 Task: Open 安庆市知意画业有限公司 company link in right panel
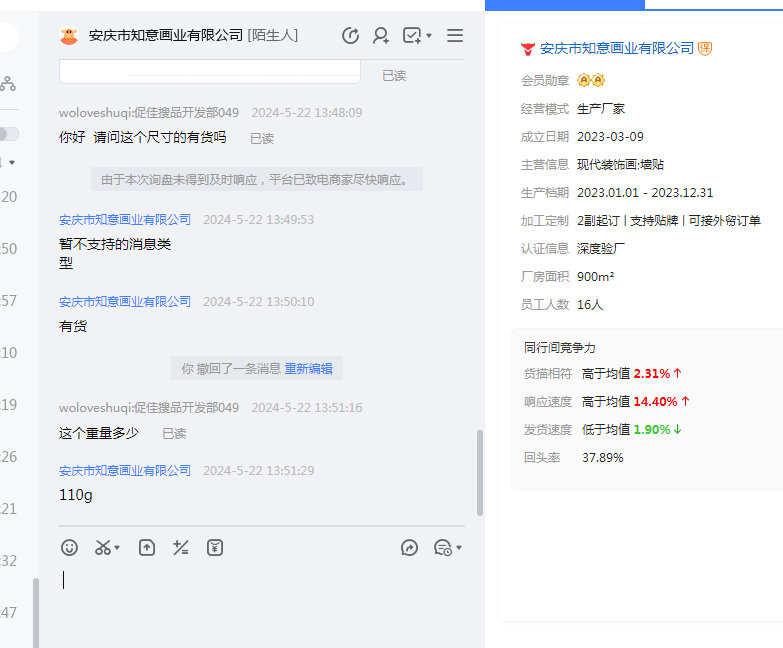(616, 48)
